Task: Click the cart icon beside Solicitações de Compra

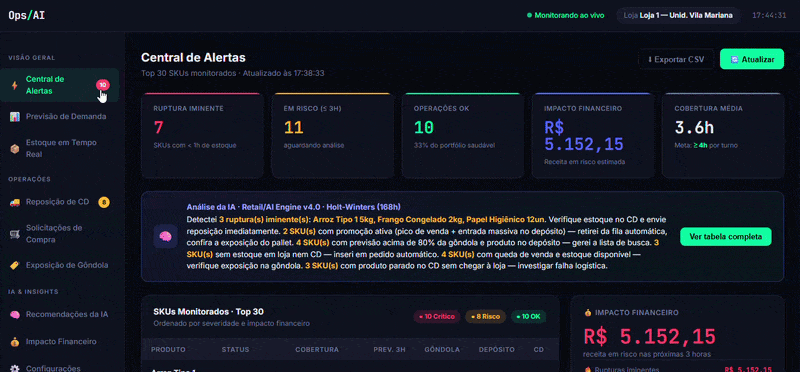Action: point(15,234)
